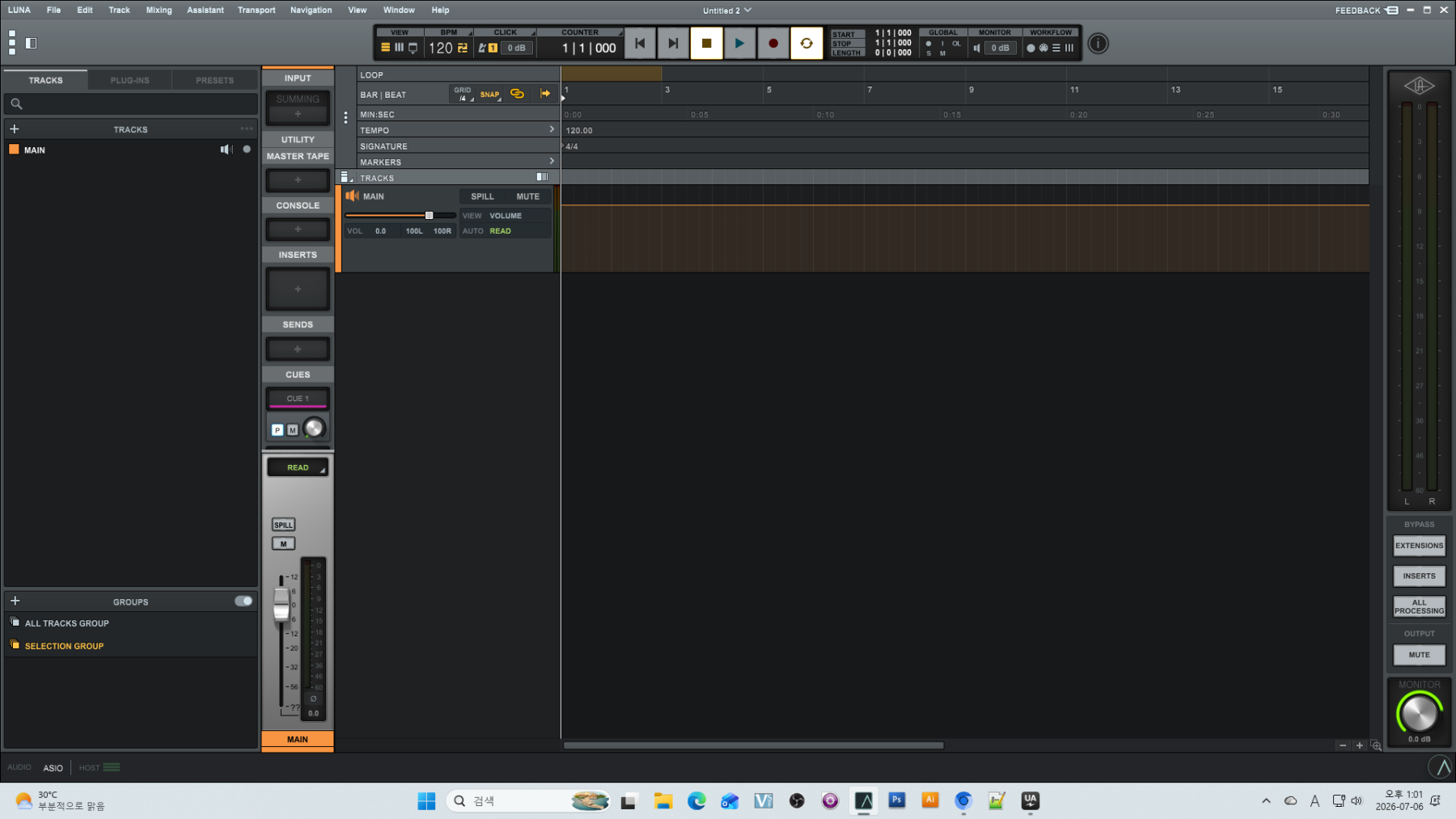
Task: Click the Universal Audio logo above meters
Action: coord(1419,86)
